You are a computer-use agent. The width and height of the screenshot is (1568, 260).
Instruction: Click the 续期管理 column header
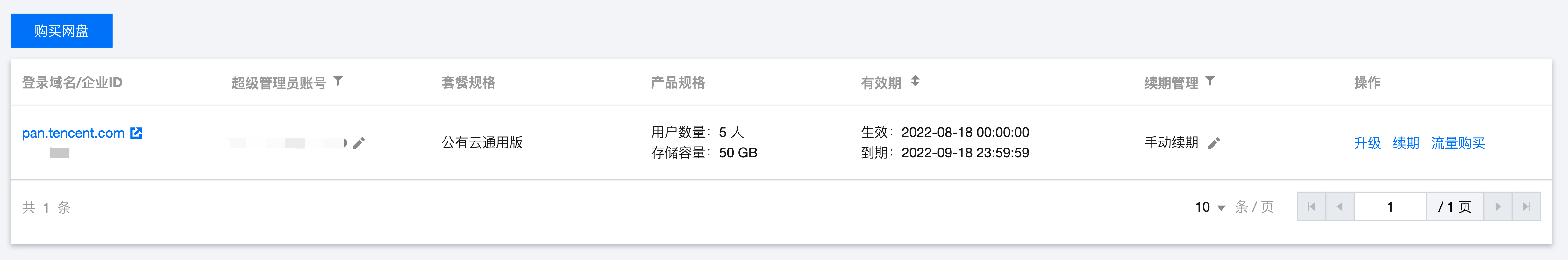(x=1171, y=83)
